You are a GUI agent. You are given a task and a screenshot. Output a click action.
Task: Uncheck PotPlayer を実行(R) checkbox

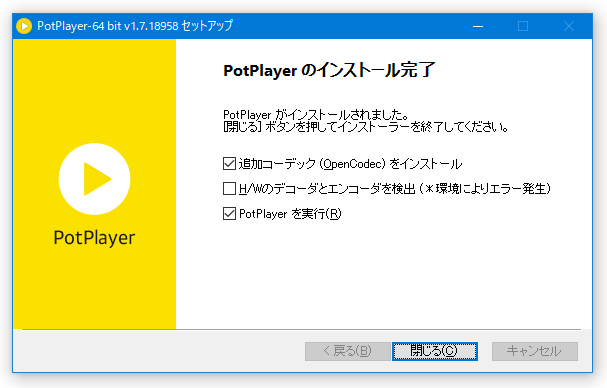(229, 214)
